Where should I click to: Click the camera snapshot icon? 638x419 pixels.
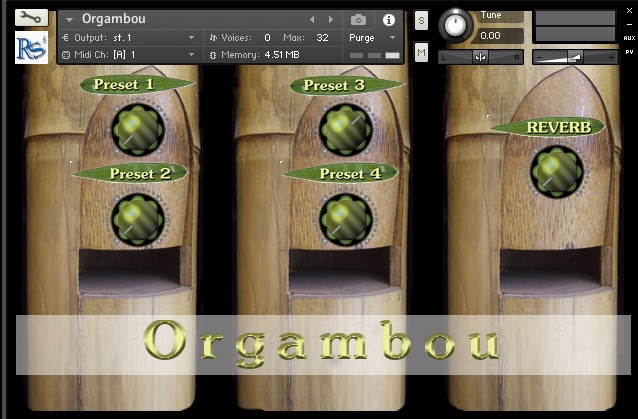(x=358, y=20)
